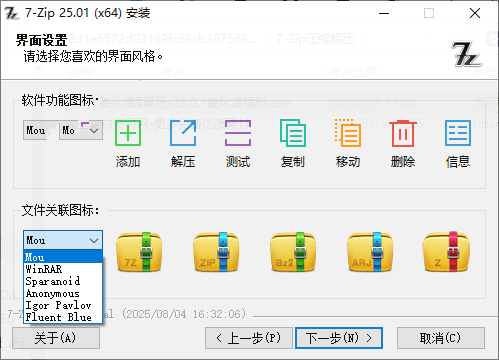The width and height of the screenshot is (499, 360).
Task: Open the first Mou function icon dropdown
Action: coord(35,130)
